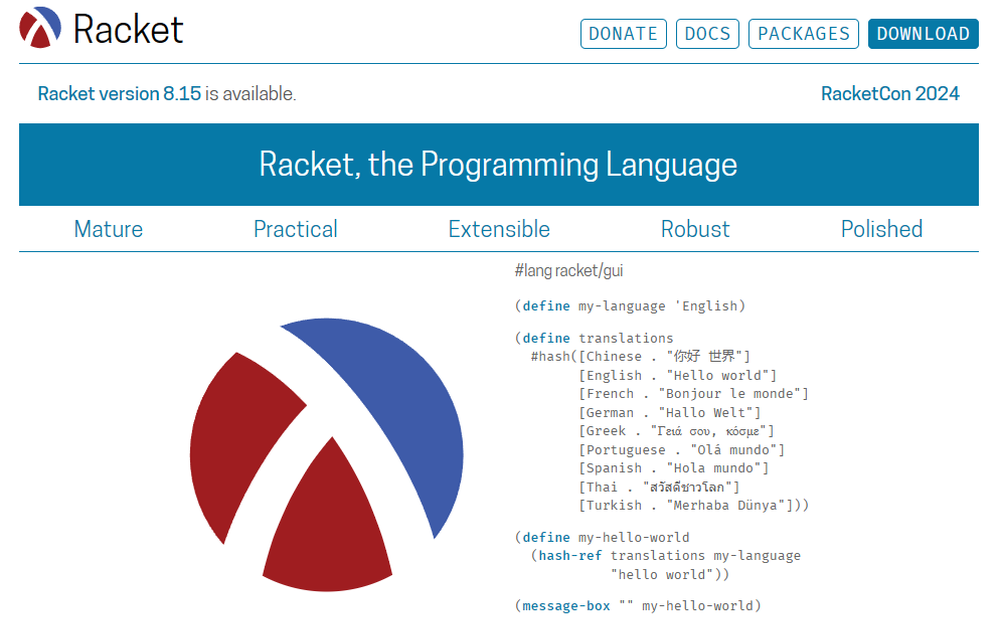Open the DOCS page
1000x627 pixels.
click(x=707, y=33)
